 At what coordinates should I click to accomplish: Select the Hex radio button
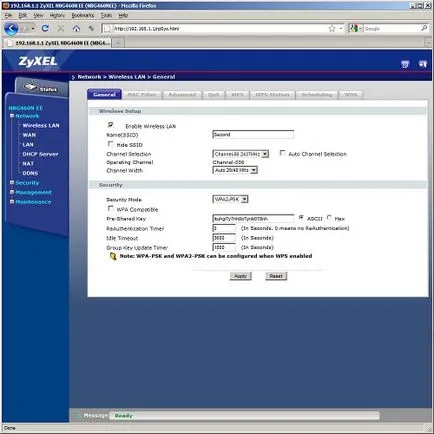tap(329, 218)
